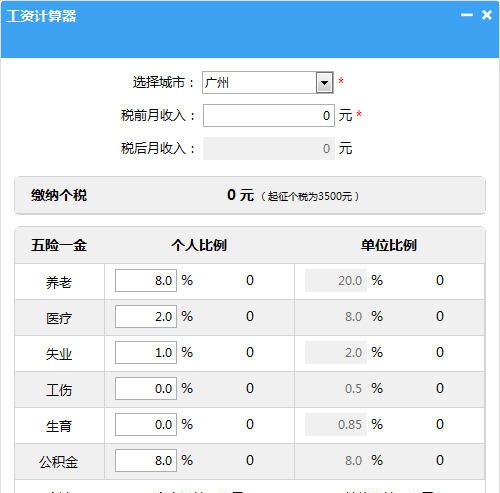This screenshot has width=500, height=493.
Task: Click the 公积金 unit ratio 8.0 value
Action: [x=353, y=460]
